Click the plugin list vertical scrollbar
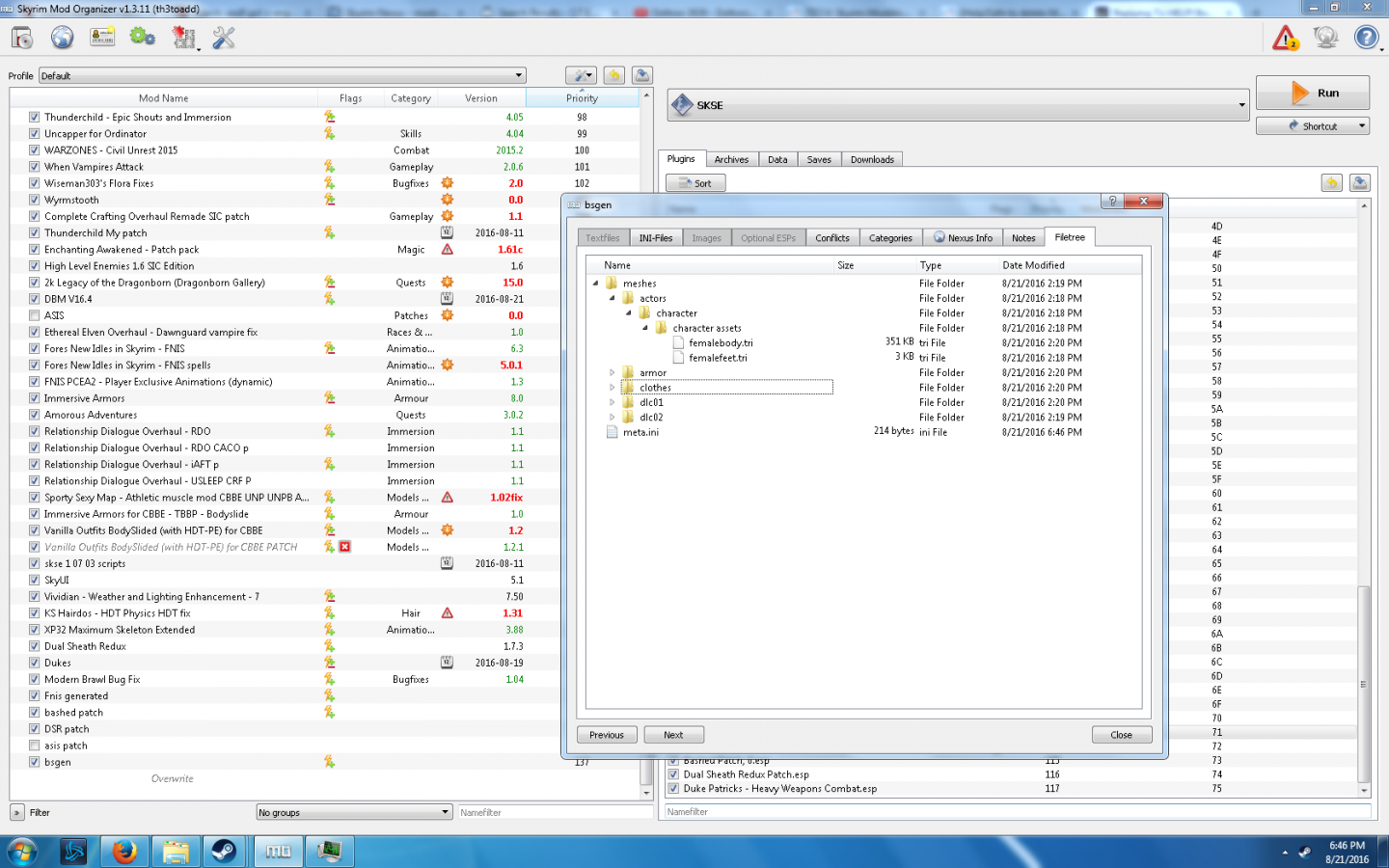The image size is (1389, 868). (x=1363, y=684)
